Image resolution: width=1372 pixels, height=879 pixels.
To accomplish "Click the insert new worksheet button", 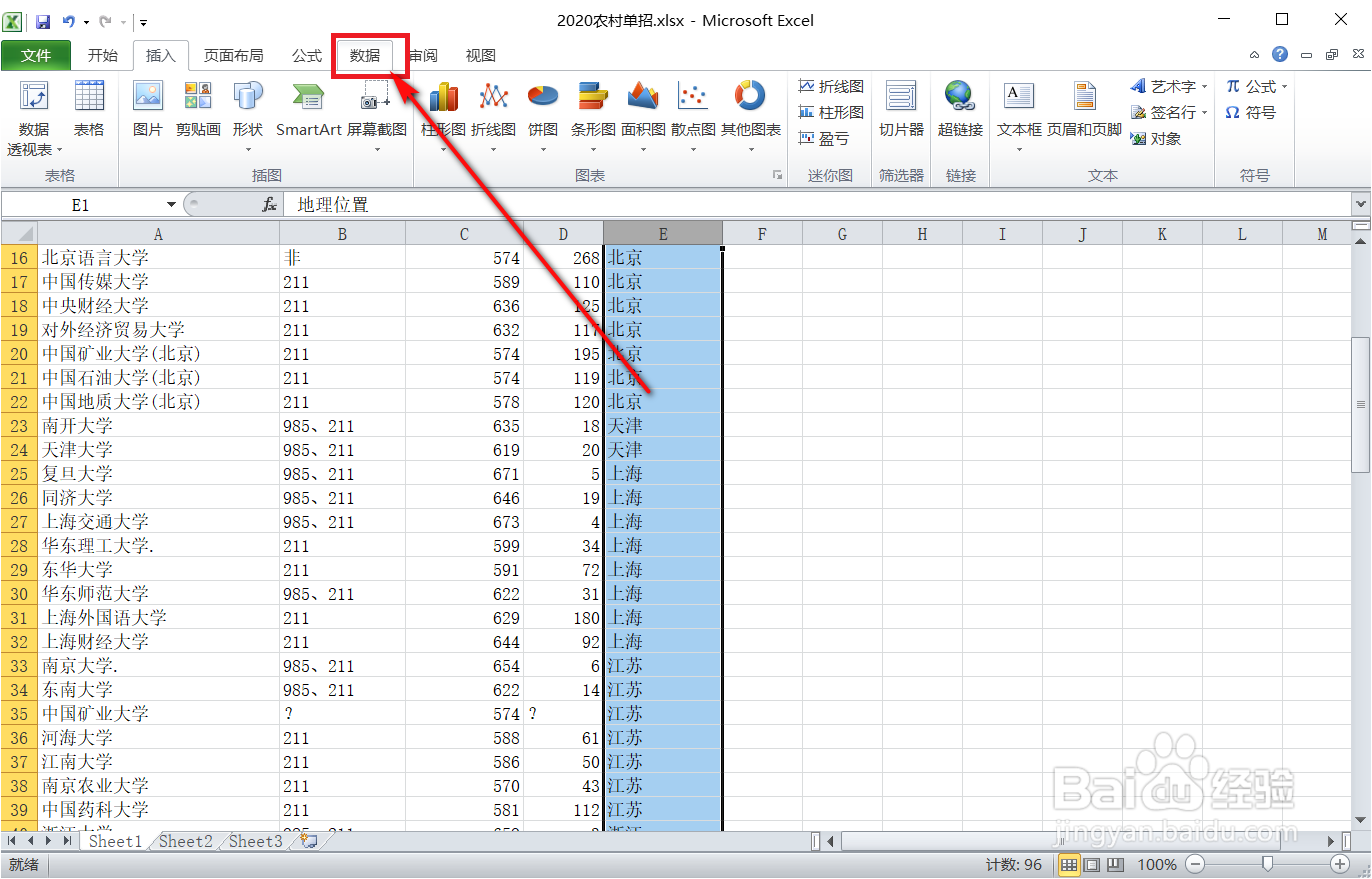I will [309, 841].
